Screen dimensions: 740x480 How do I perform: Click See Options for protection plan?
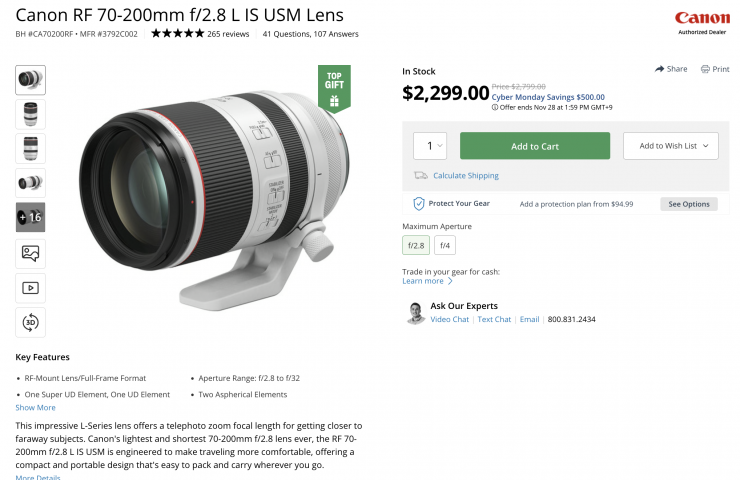pos(688,204)
